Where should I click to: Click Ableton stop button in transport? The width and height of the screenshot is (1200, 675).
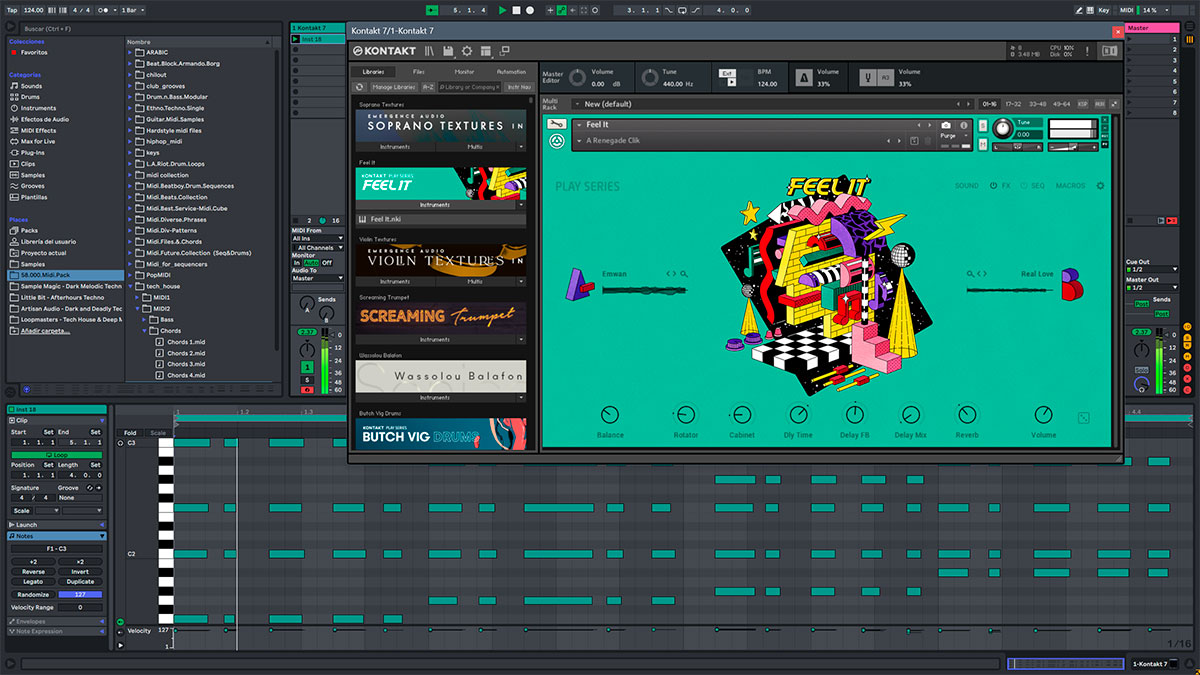tap(516, 10)
